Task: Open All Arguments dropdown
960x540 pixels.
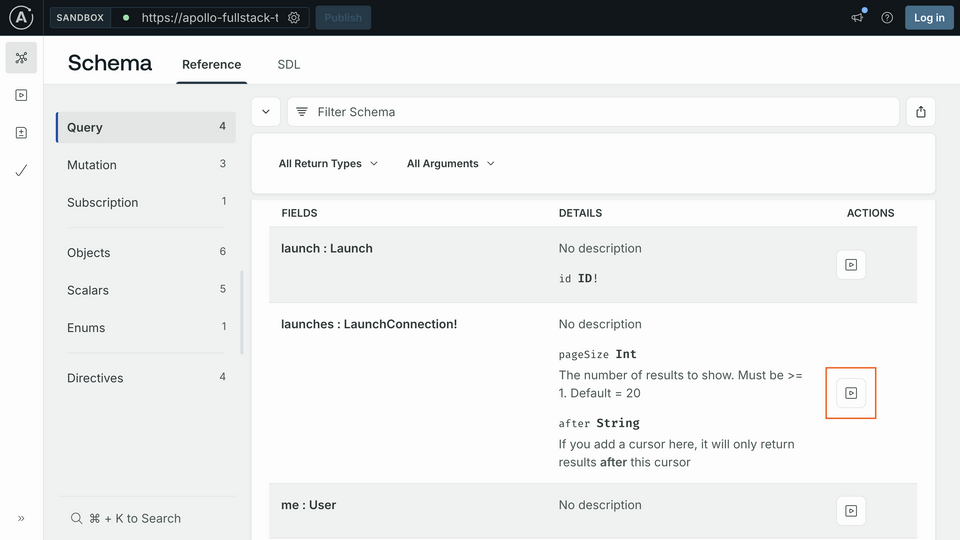Action: (451, 163)
